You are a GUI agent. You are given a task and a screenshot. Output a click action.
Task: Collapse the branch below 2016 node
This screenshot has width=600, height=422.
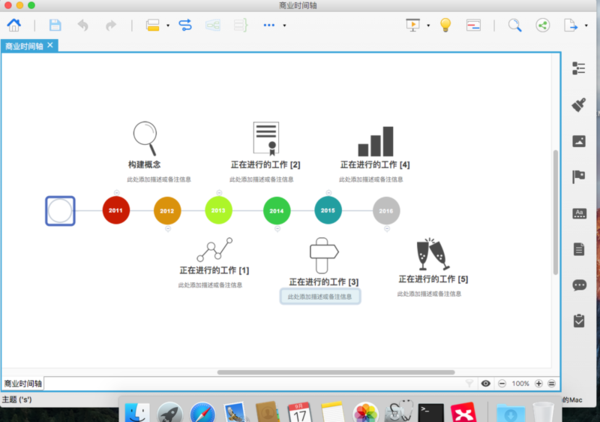pyautogui.click(x=387, y=229)
